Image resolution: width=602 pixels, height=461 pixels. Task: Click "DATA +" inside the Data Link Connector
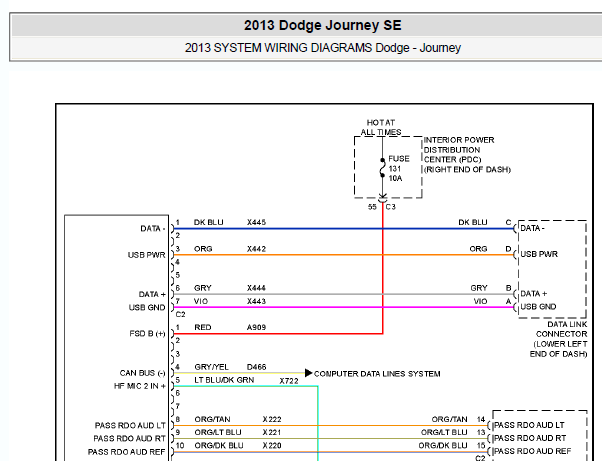click(534, 294)
